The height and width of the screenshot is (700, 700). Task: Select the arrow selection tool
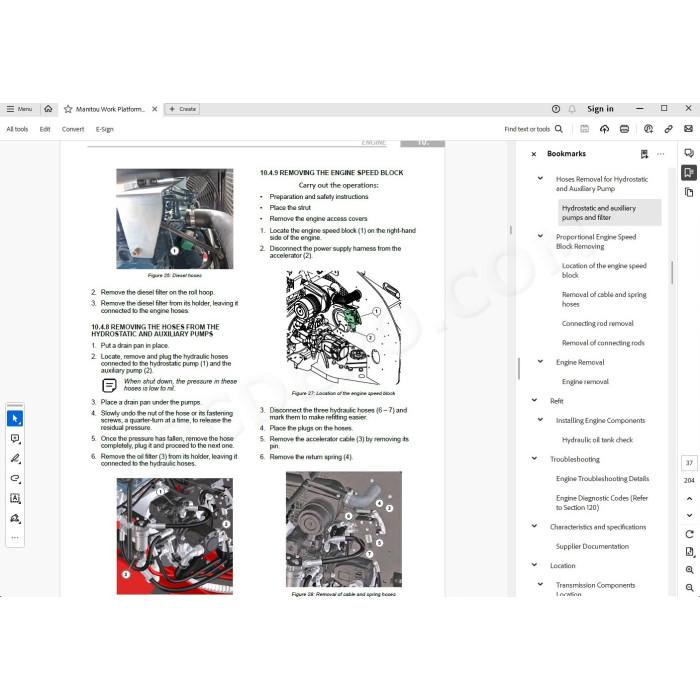pyautogui.click(x=15, y=418)
